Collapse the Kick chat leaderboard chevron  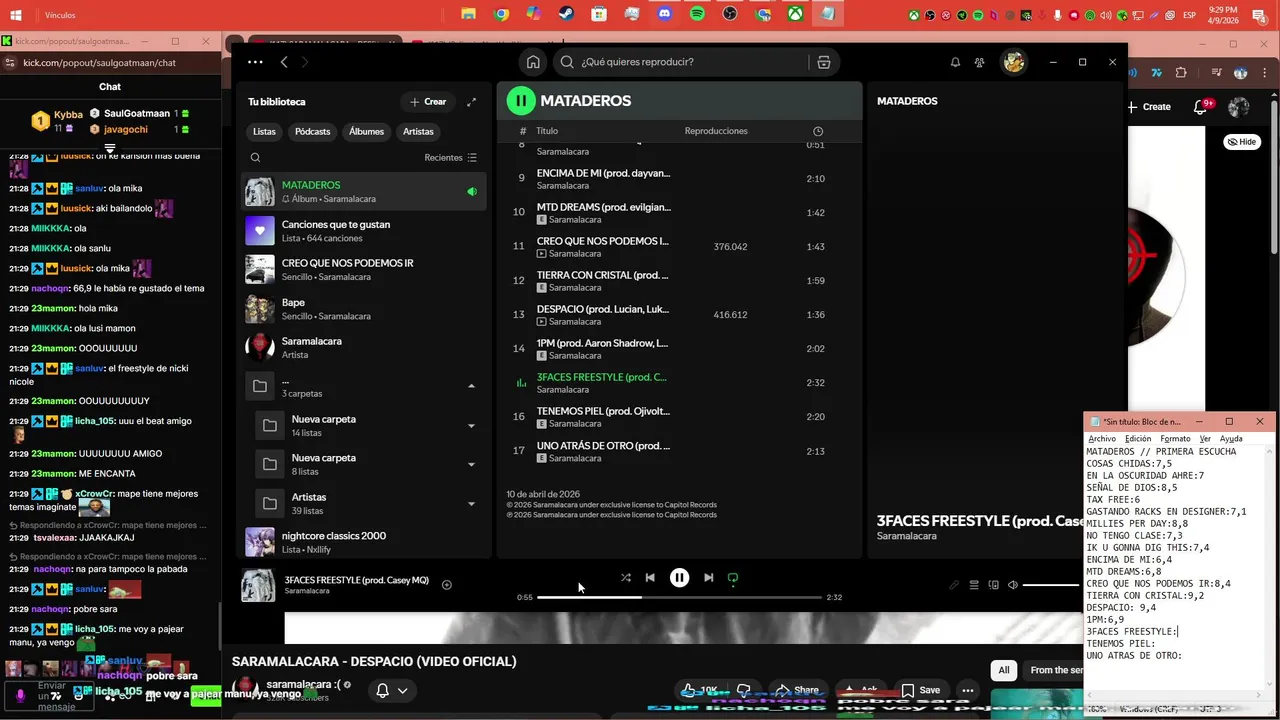click(x=110, y=148)
